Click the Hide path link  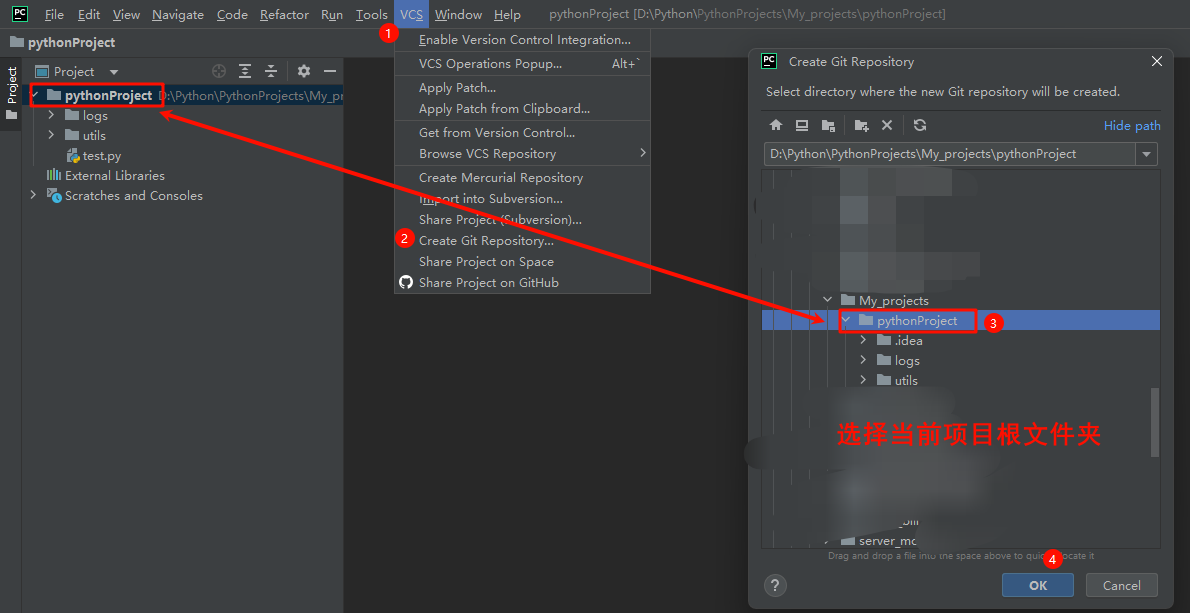pos(1132,126)
